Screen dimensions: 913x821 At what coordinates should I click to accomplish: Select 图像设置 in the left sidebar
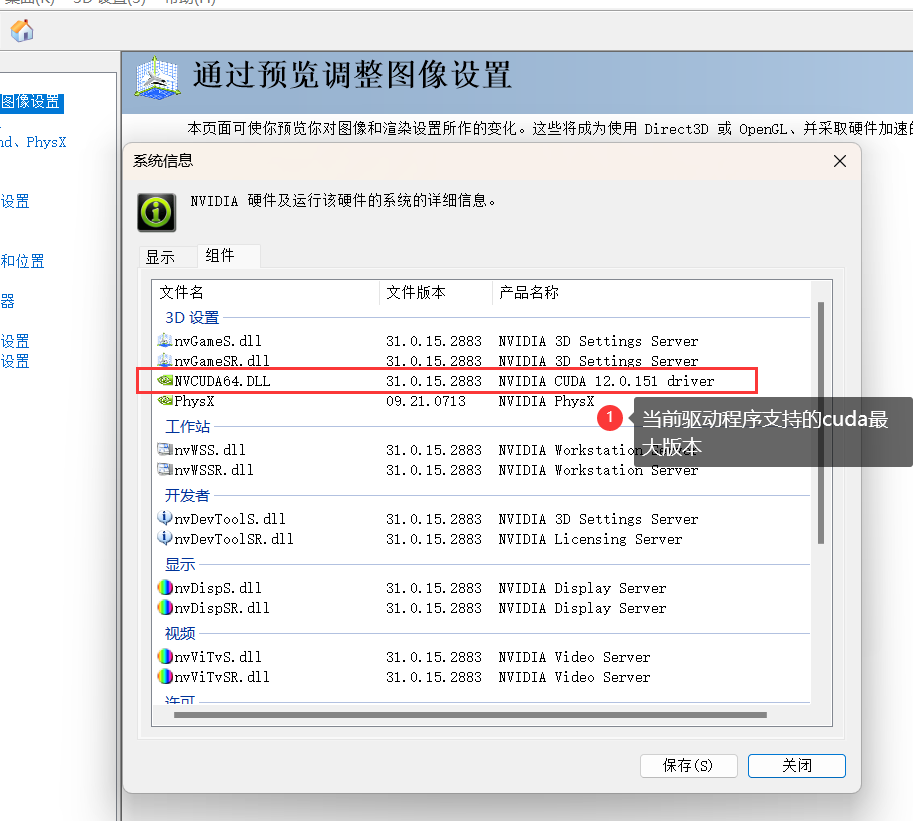(x=30, y=102)
